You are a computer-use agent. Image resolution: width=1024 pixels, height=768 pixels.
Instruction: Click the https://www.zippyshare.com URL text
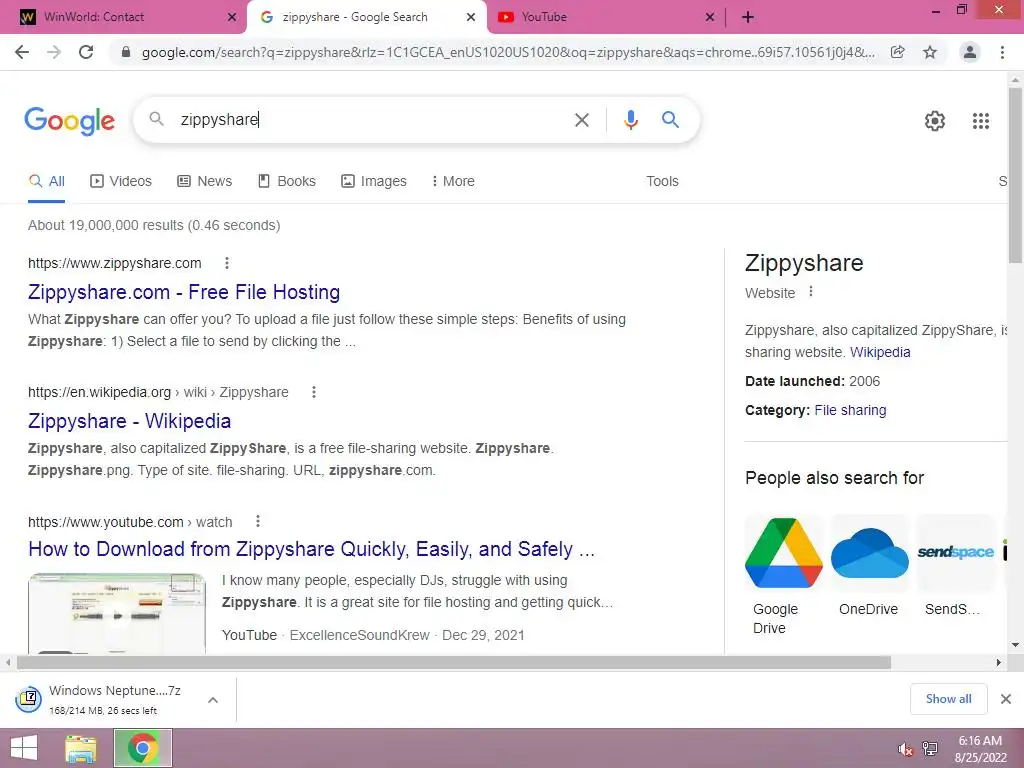(x=114, y=263)
